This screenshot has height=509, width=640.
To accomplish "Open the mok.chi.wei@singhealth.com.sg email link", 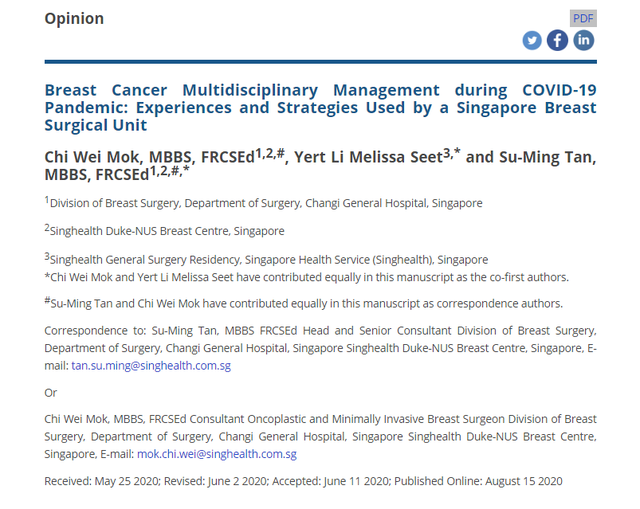I will pyautogui.click(x=217, y=454).
